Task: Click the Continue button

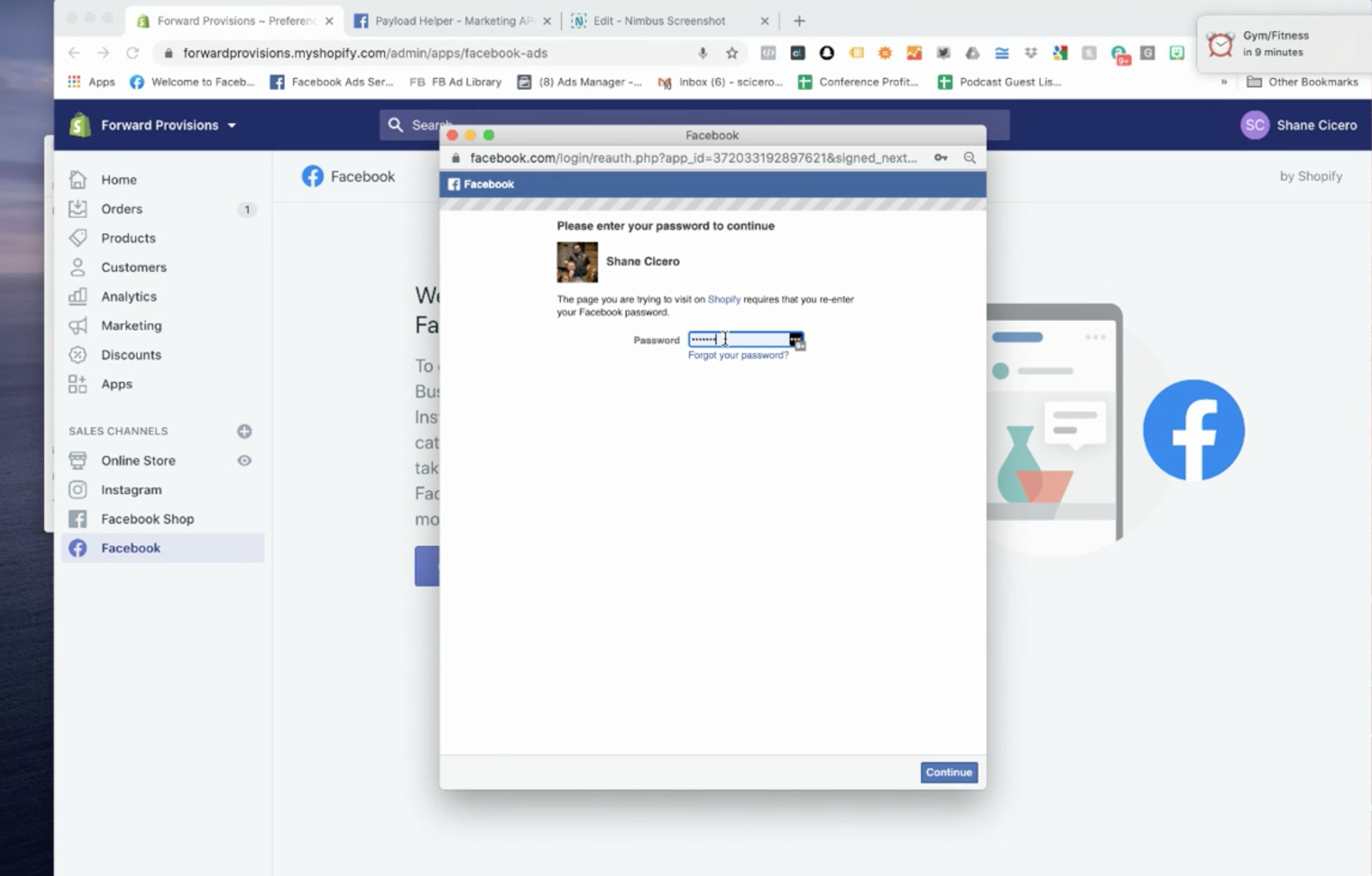Action: pyautogui.click(x=949, y=772)
